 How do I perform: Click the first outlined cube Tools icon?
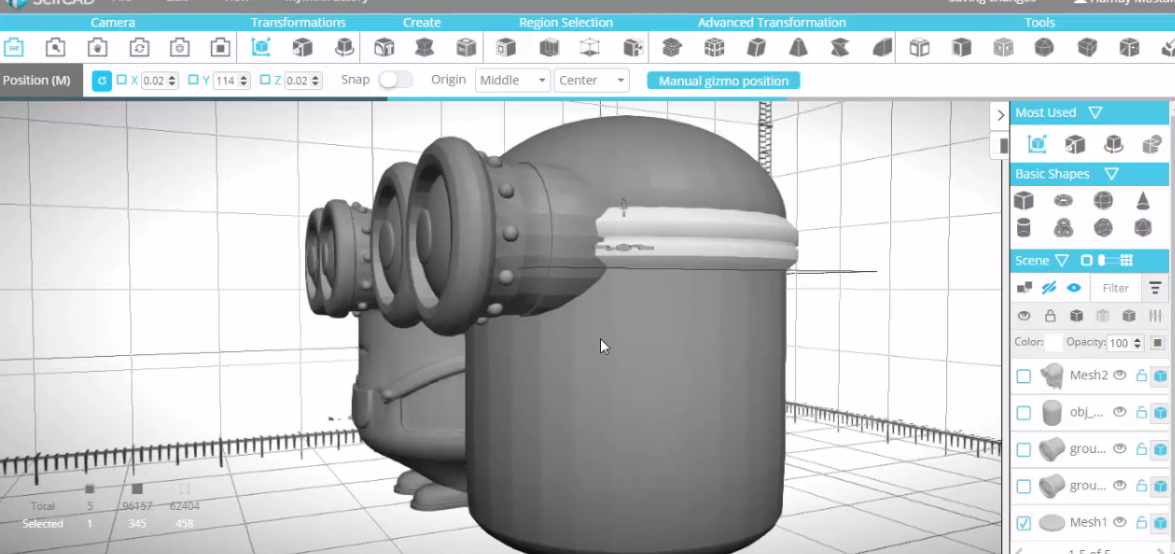919,48
